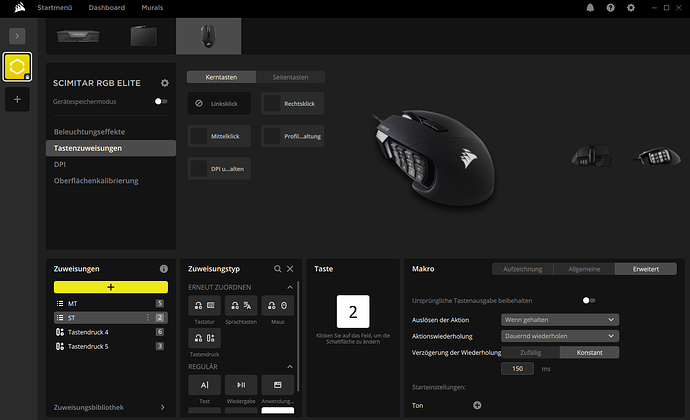The height and width of the screenshot is (420, 690).
Task: Select Tastendruck 5 assignment
Action: [111, 346]
